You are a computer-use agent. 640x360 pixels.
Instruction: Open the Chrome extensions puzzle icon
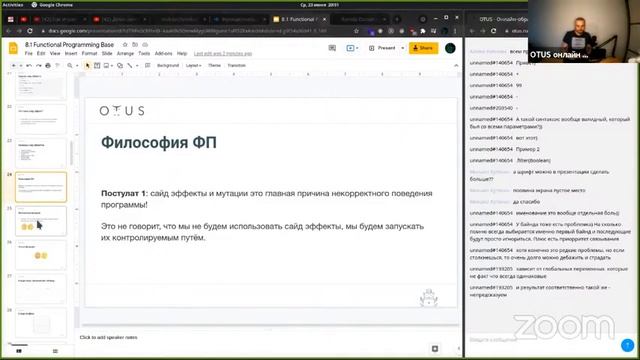[423, 31]
